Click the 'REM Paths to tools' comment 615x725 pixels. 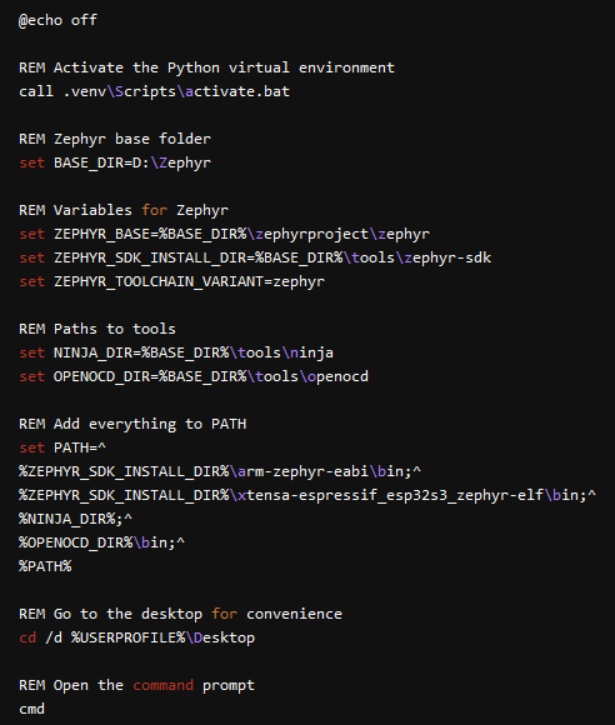97,329
